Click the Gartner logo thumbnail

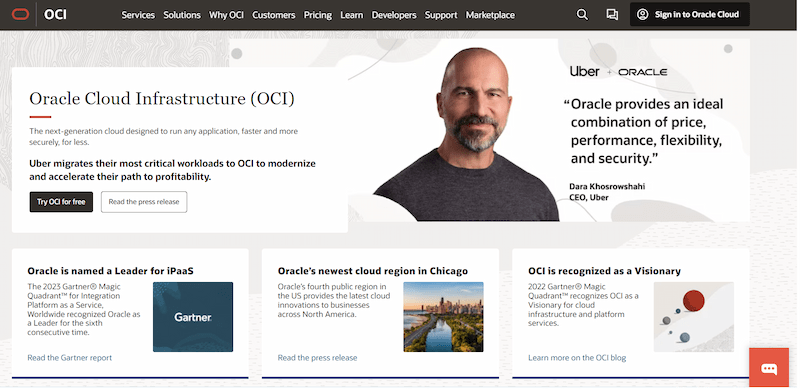[193, 317]
